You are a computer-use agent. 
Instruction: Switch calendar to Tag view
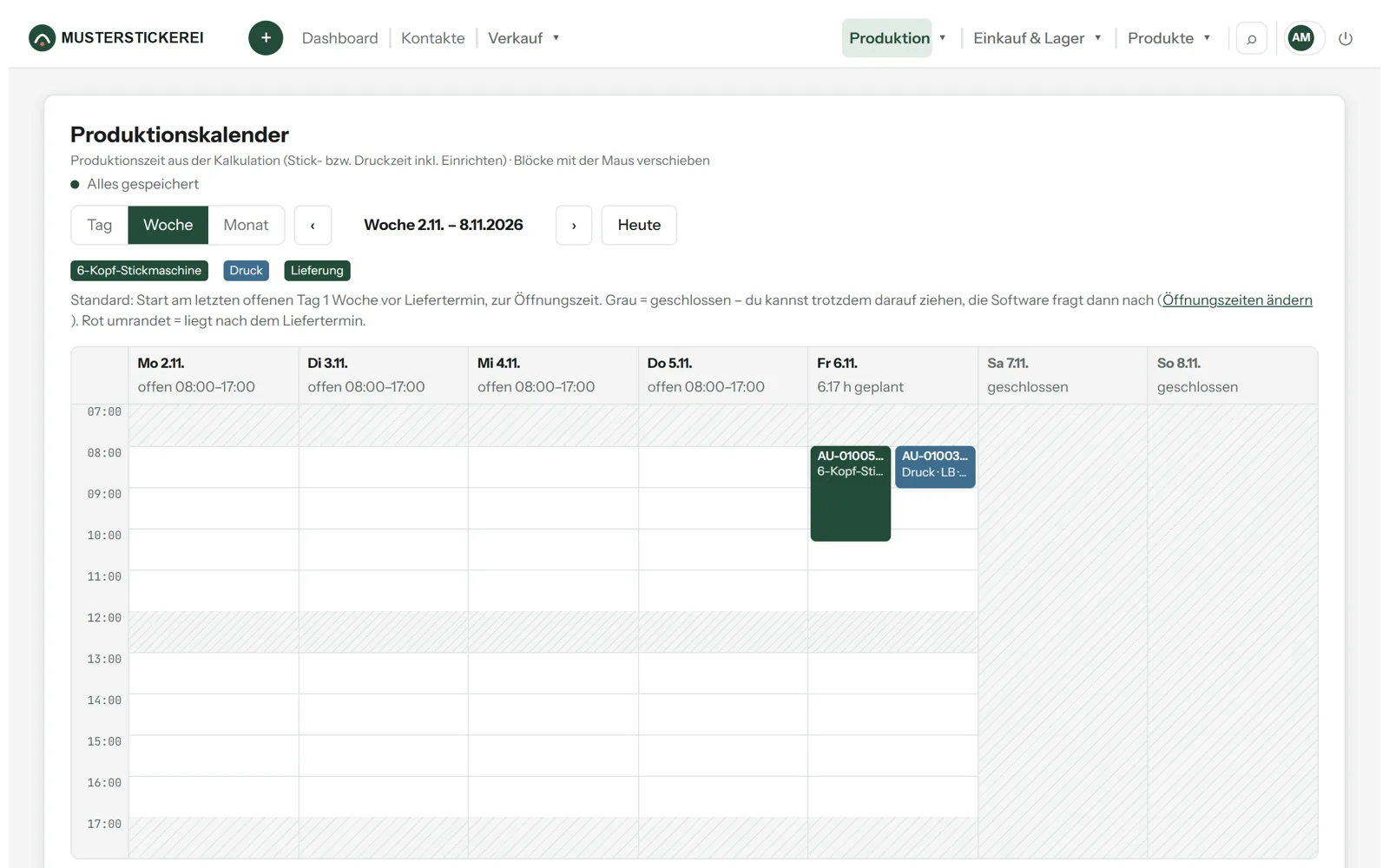[x=100, y=225]
